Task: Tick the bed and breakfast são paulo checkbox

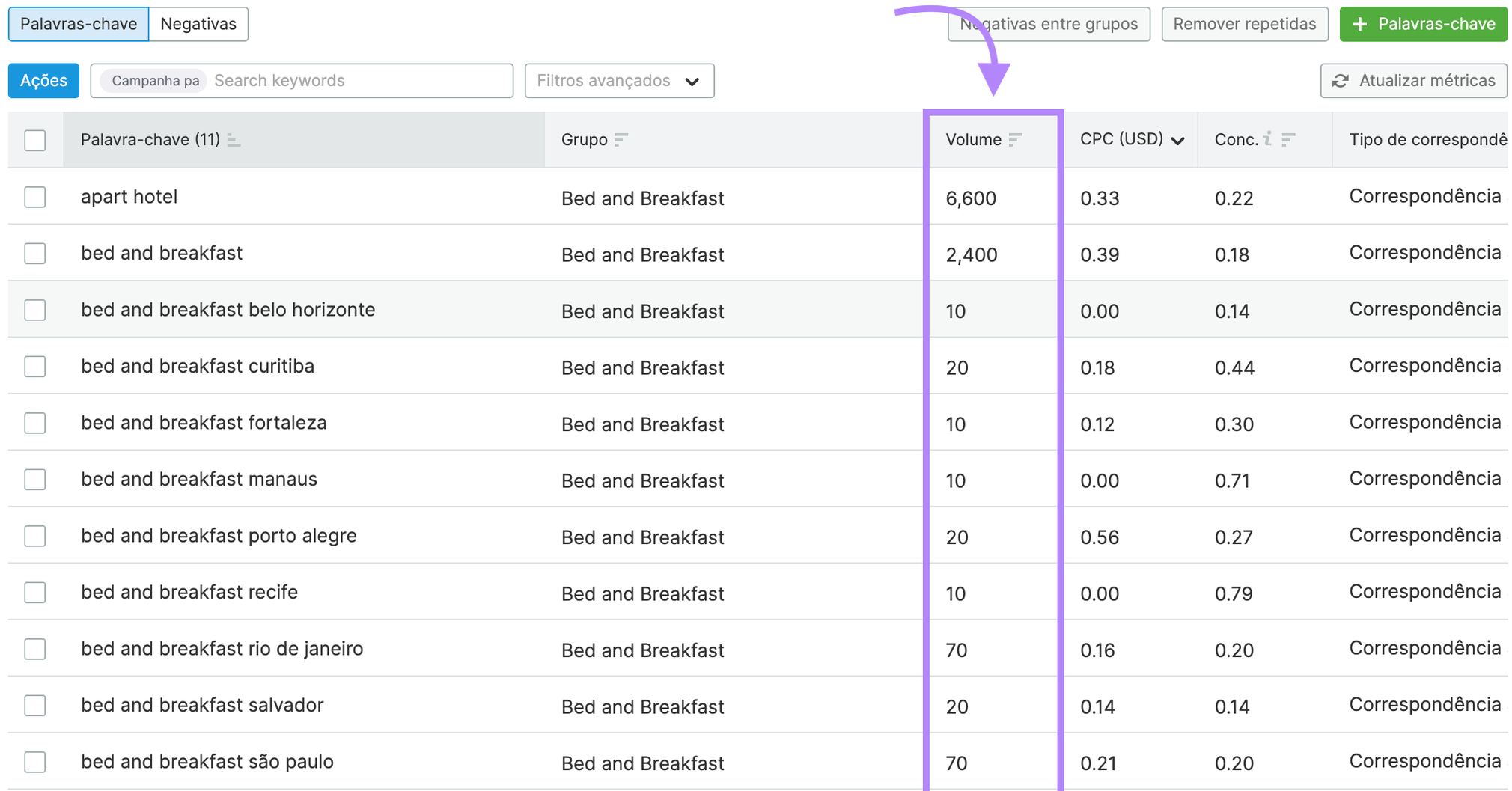Action: tap(35, 762)
